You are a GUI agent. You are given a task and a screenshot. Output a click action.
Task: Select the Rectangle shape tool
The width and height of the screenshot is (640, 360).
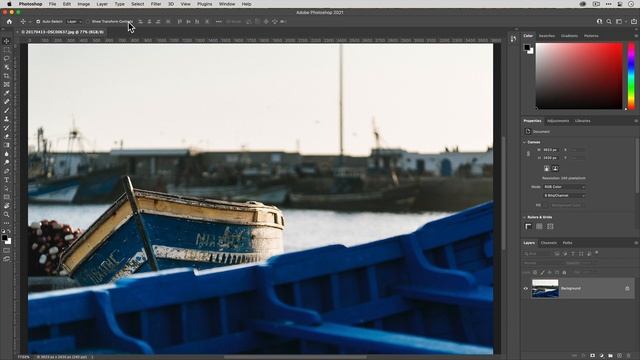click(7, 197)
